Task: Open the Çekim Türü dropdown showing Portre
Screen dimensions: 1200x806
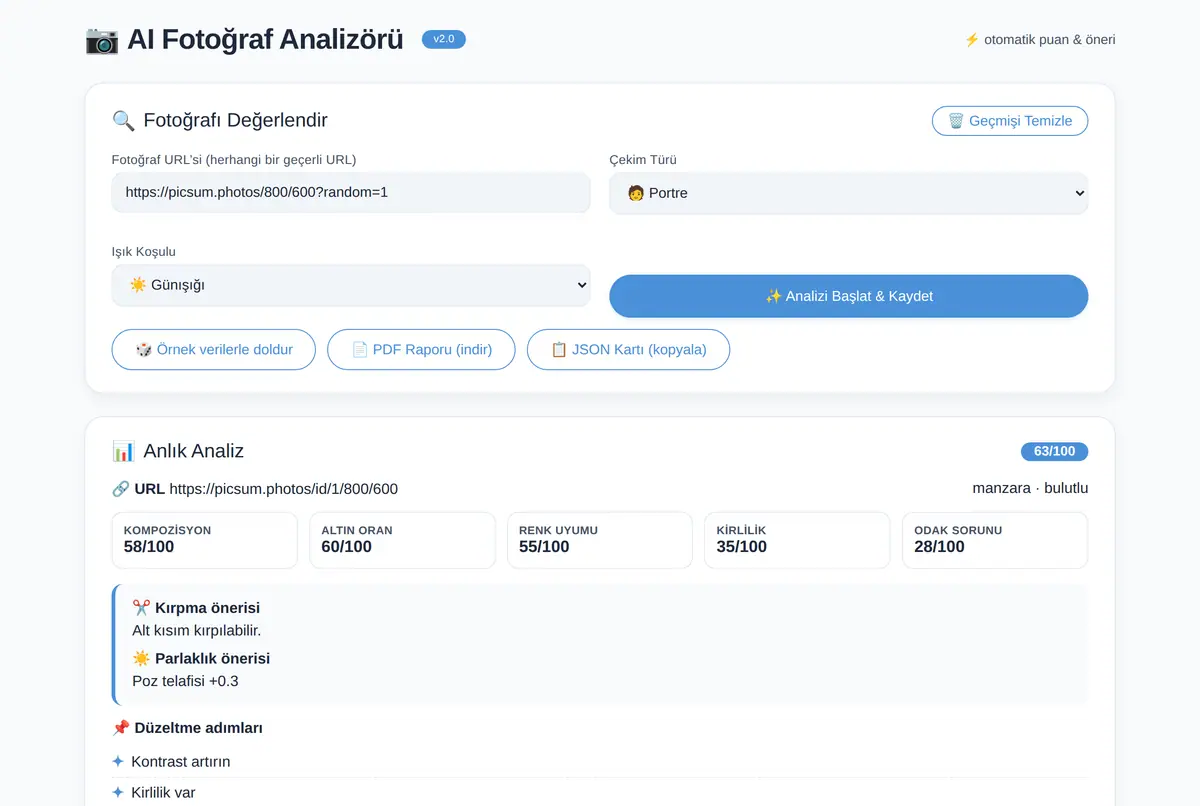Action: pyautogui.click(x=849, y=193)
